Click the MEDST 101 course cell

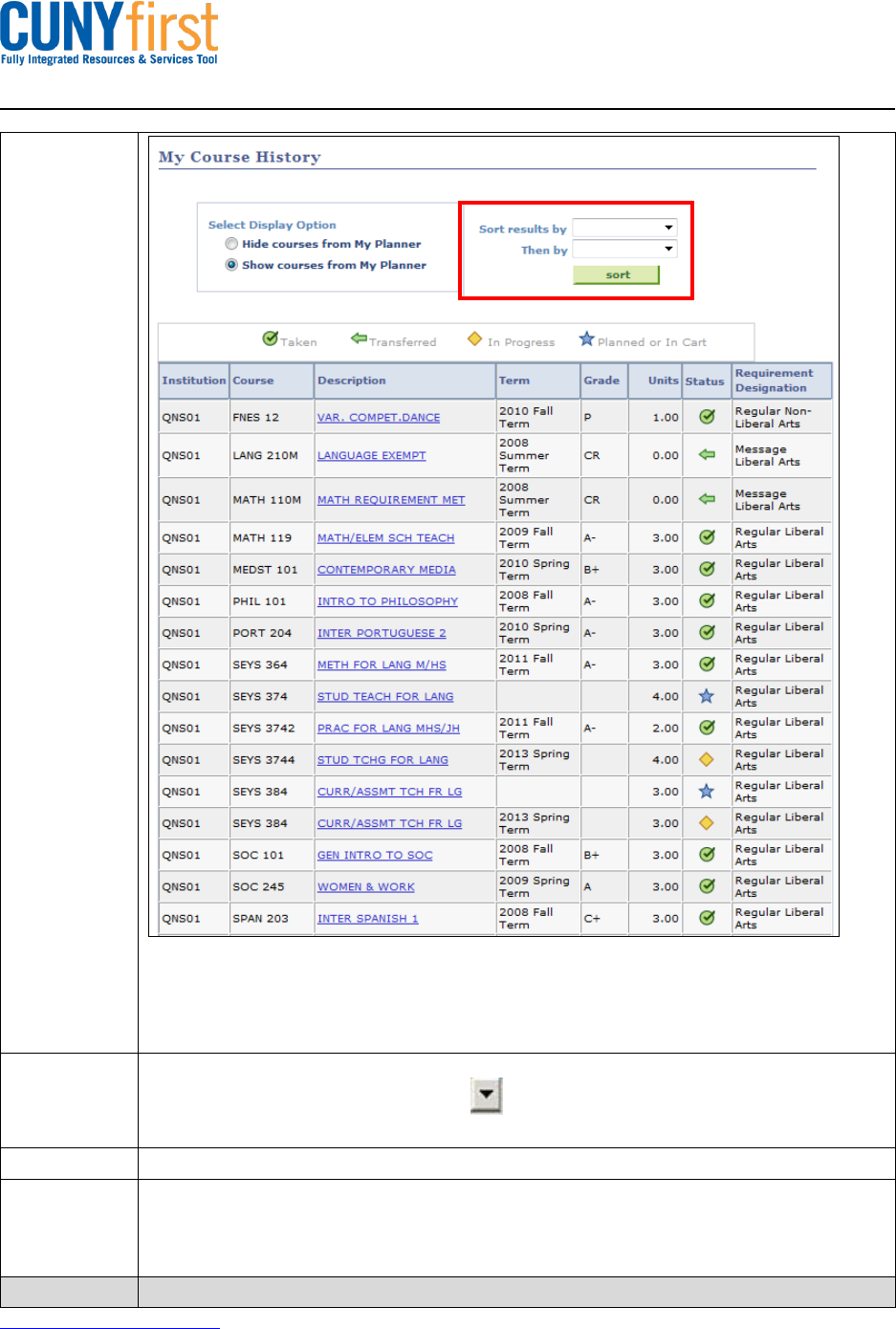273,569
